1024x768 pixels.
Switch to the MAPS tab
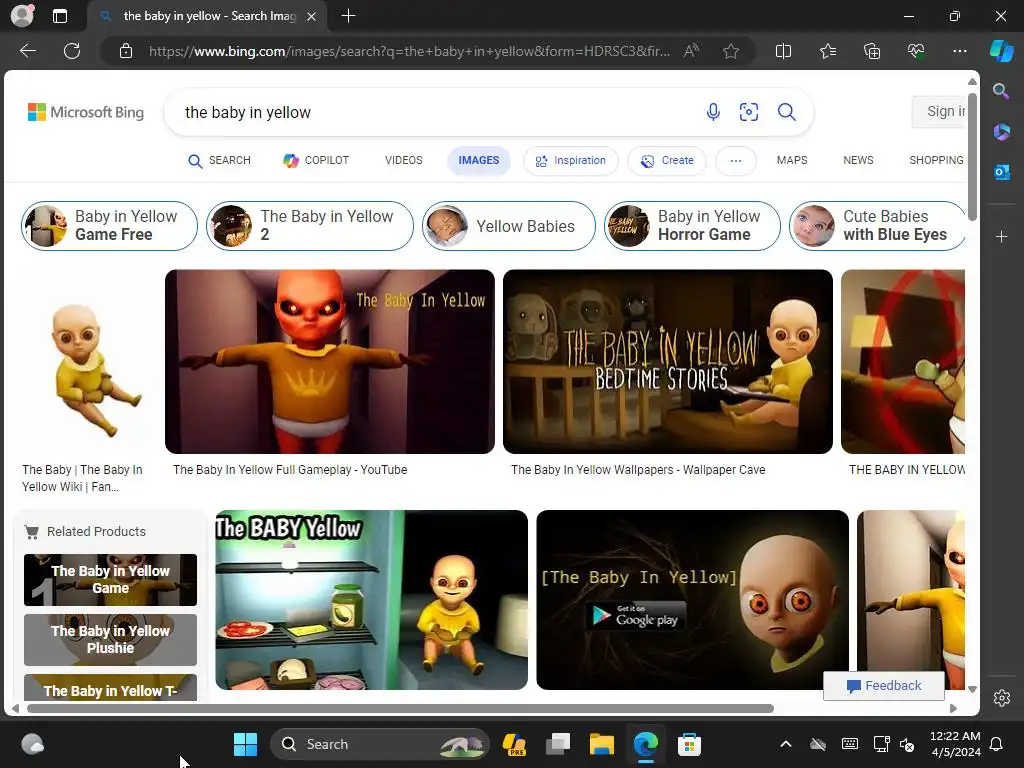[792, 161]
